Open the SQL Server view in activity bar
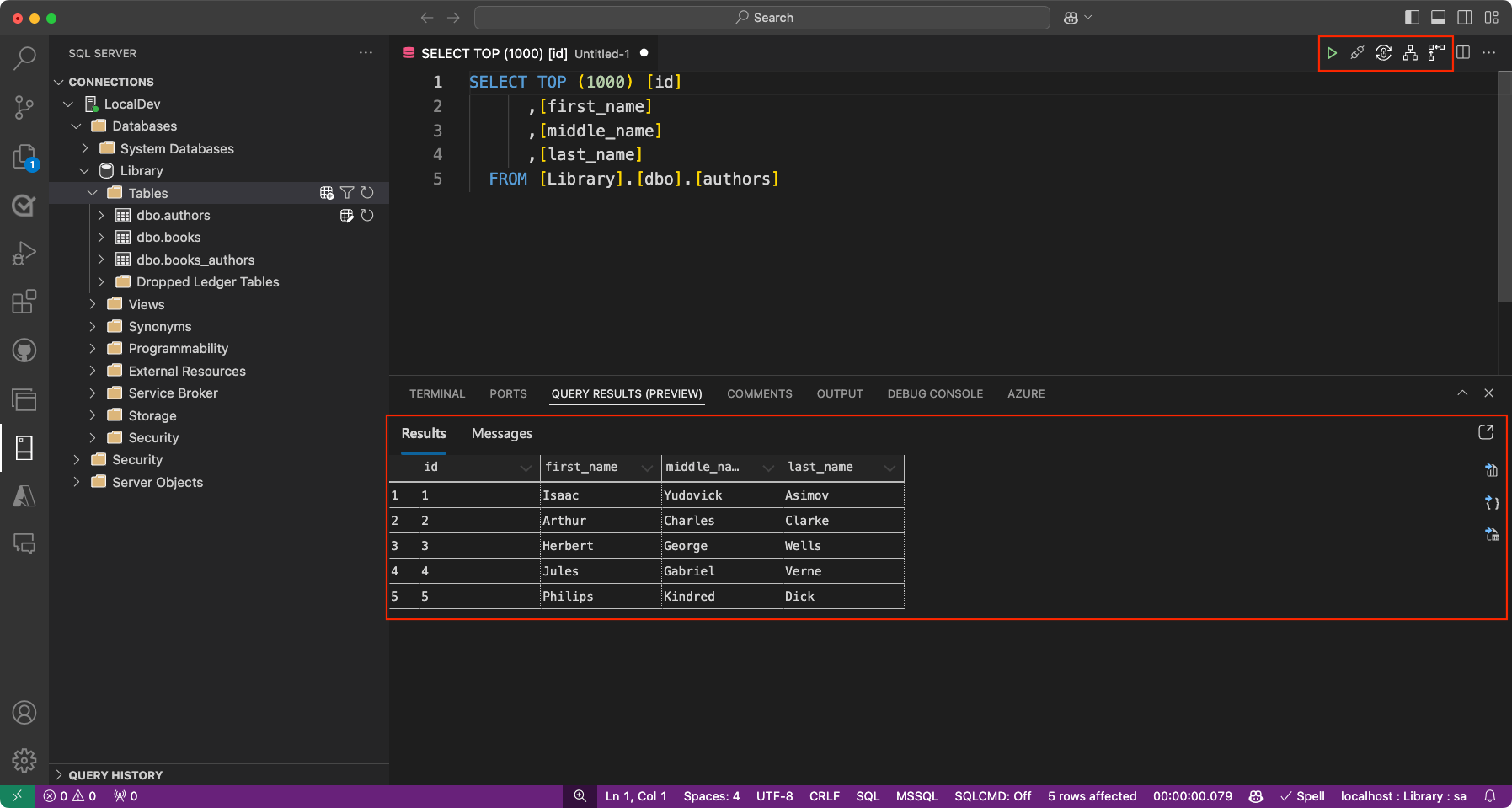 click(x=24, y=448)
